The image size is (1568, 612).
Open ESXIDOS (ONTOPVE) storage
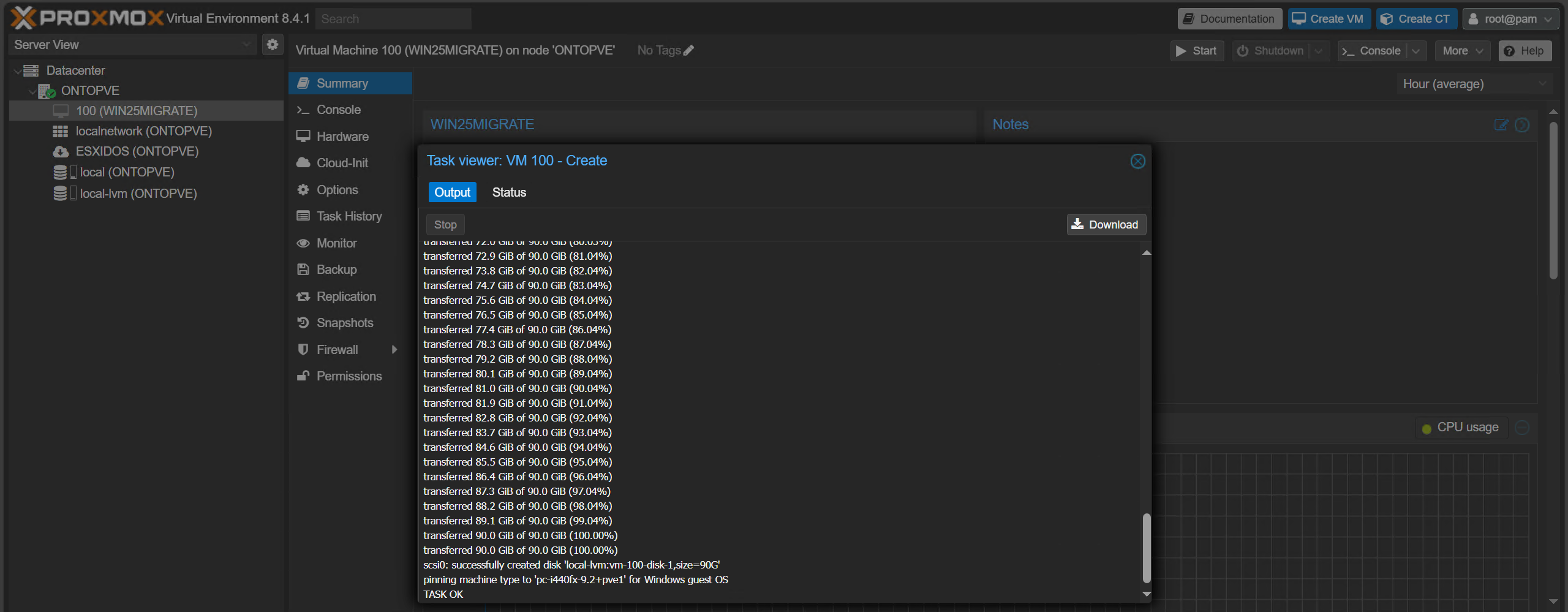137,151
